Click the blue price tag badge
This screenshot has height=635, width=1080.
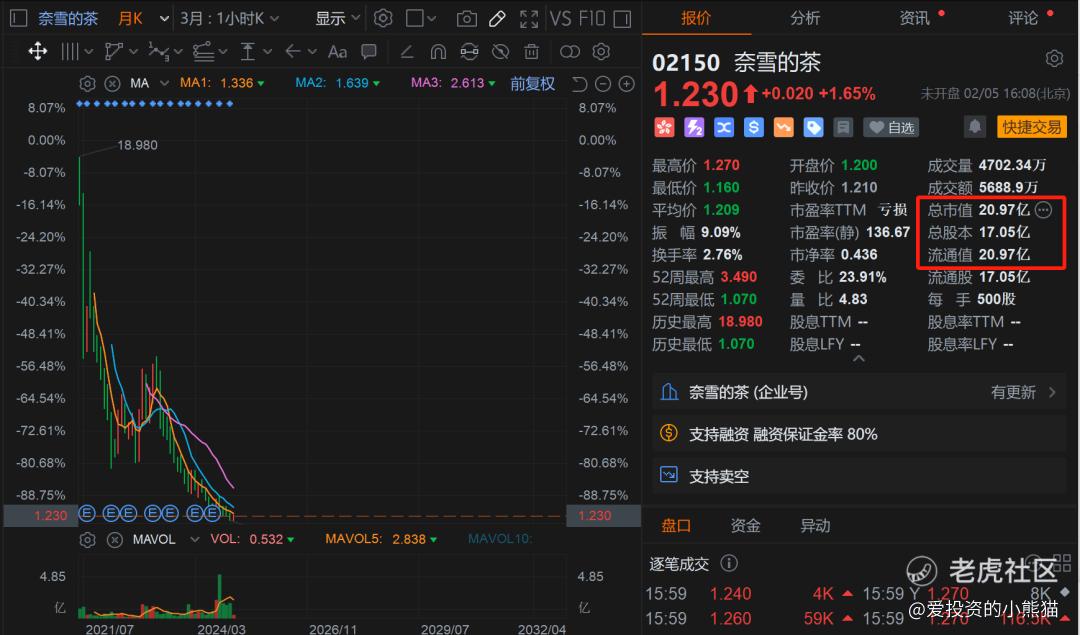click(813, 127)
